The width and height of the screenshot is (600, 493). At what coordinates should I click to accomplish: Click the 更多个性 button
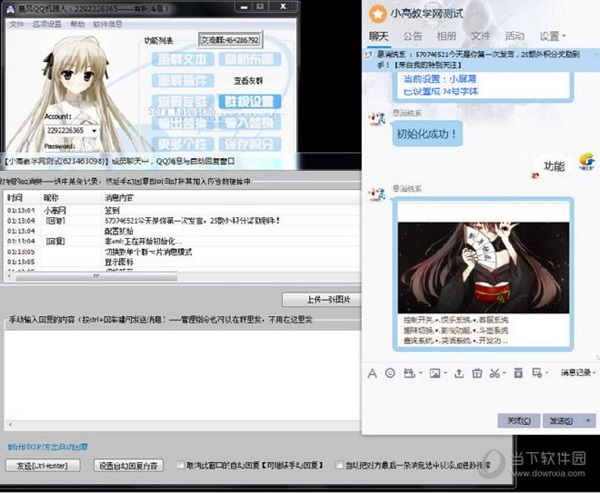pyautogui.click(x=183, y=144)
